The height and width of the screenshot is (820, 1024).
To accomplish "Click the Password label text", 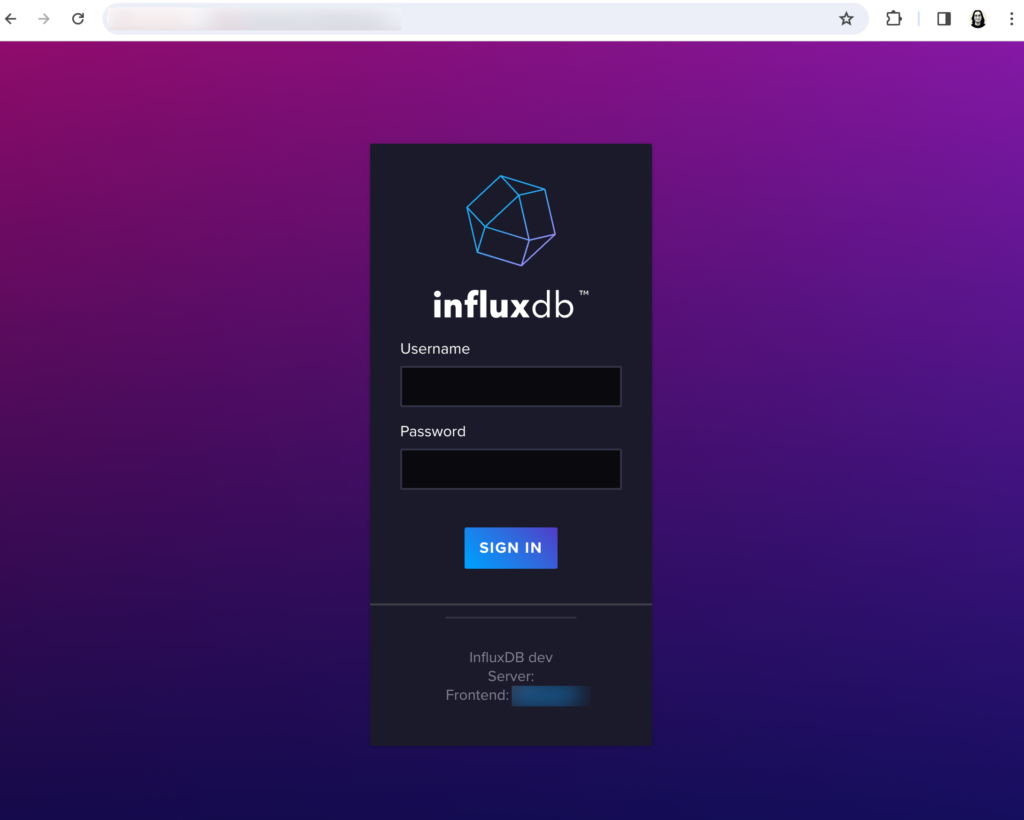I will (432, 431).
